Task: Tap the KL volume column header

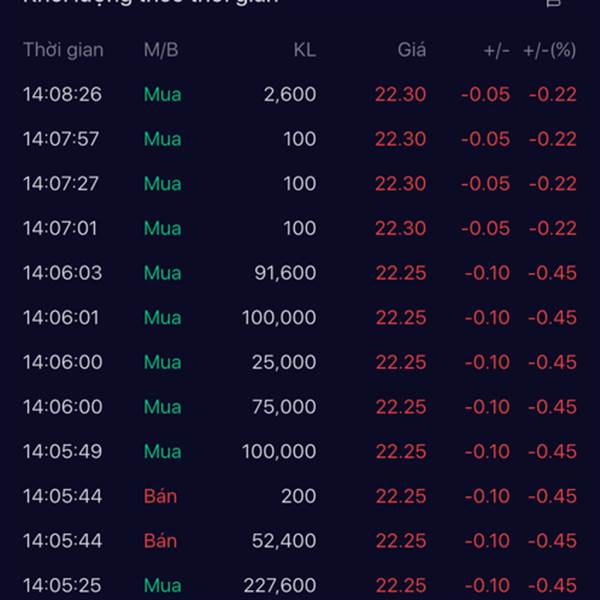Action: (304, 50)
